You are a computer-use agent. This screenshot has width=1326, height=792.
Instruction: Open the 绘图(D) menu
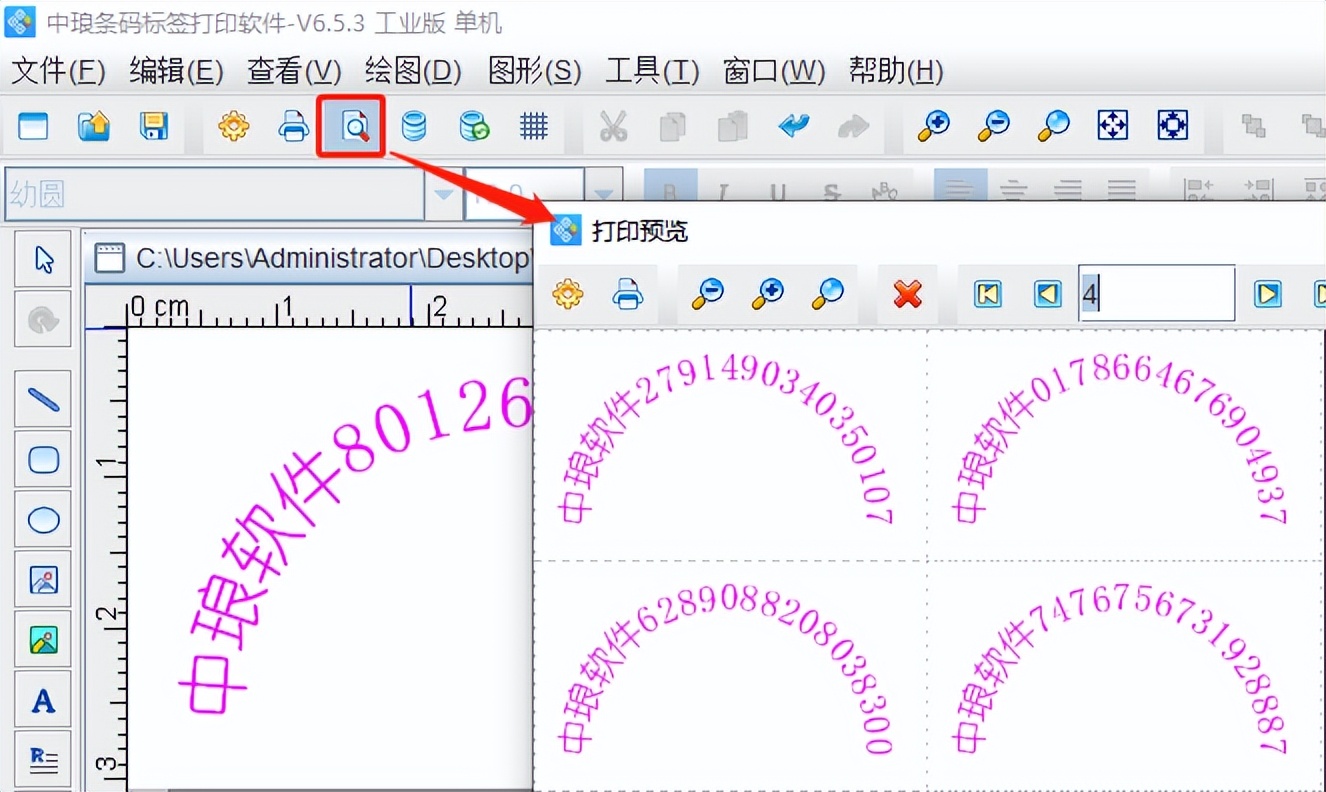412,71
